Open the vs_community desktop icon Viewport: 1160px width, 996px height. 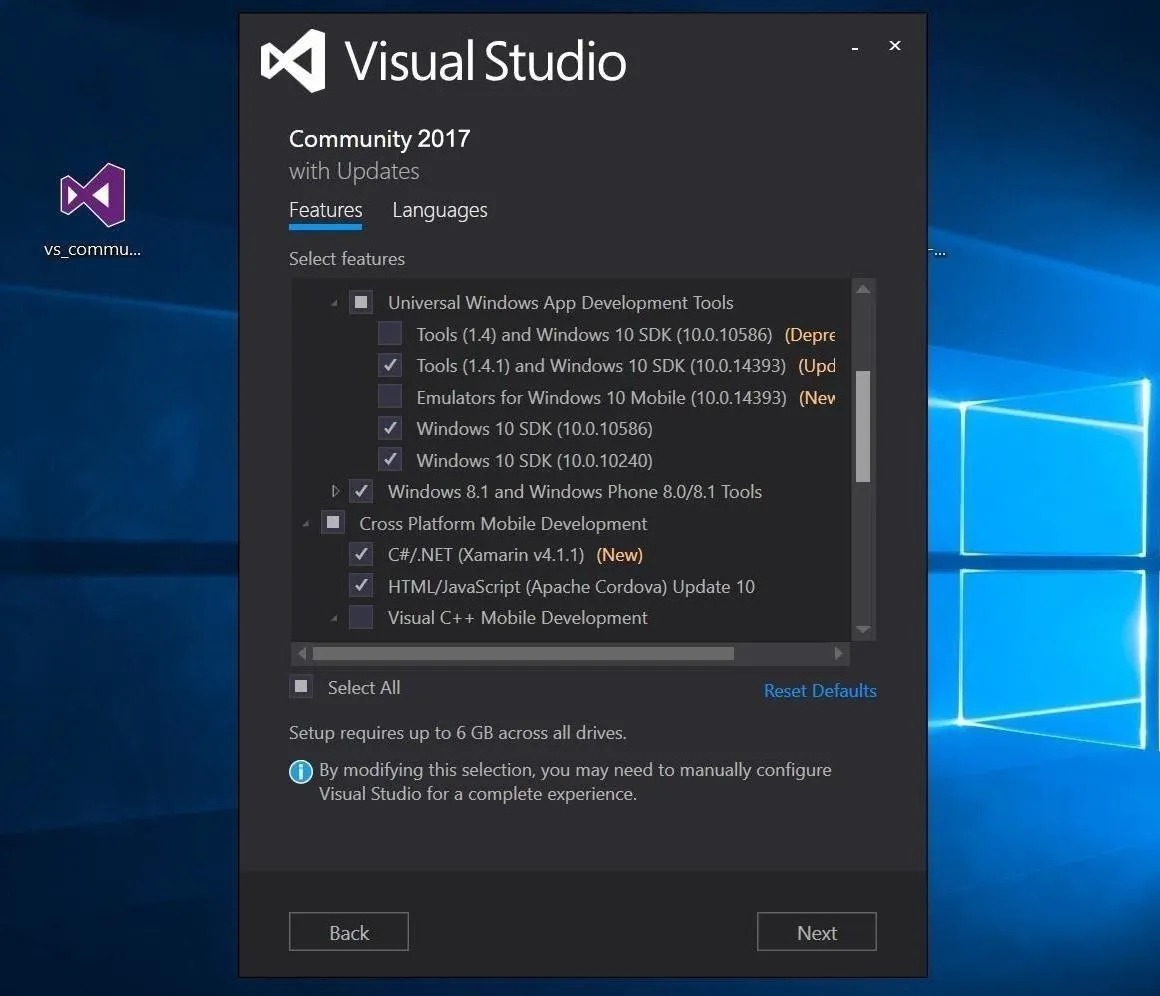coord(92,209)
